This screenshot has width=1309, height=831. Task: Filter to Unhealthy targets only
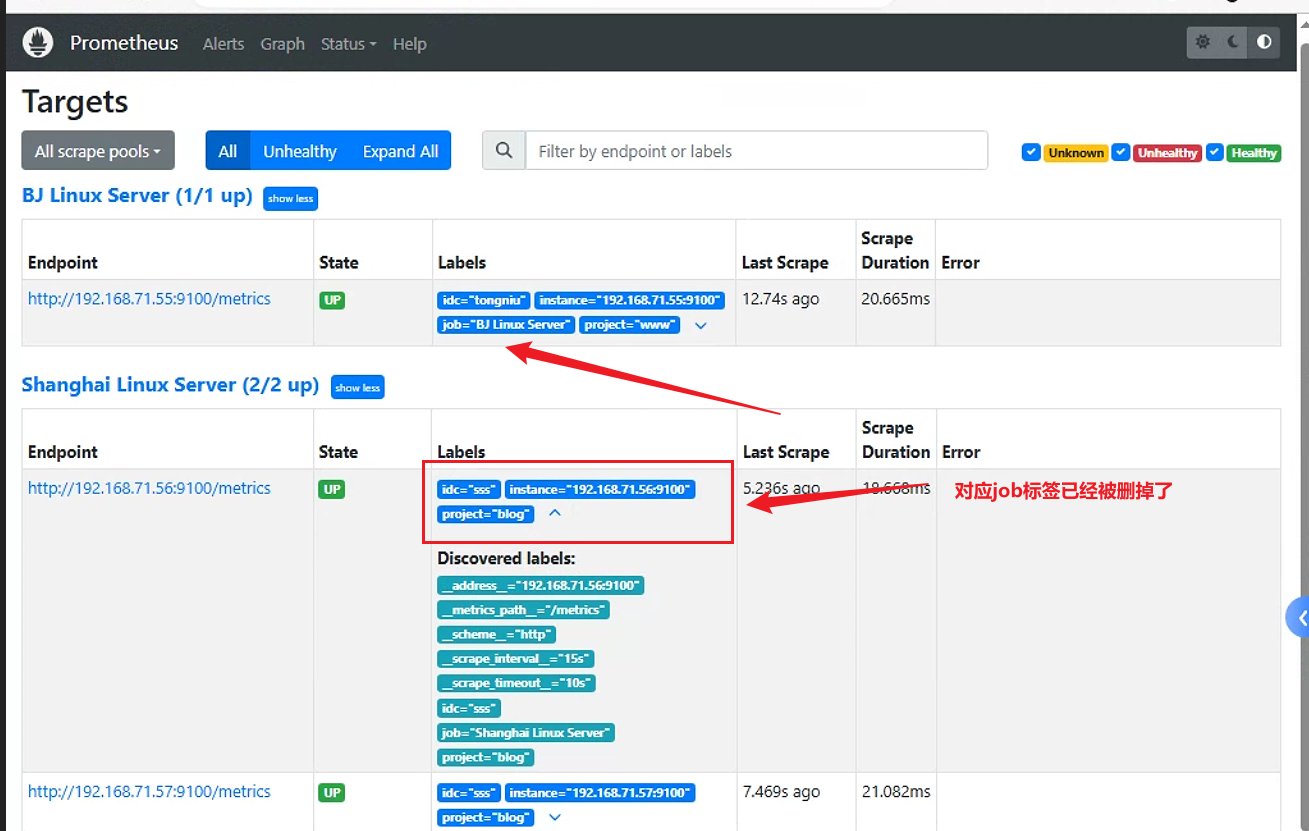click(x=300, y=151)
